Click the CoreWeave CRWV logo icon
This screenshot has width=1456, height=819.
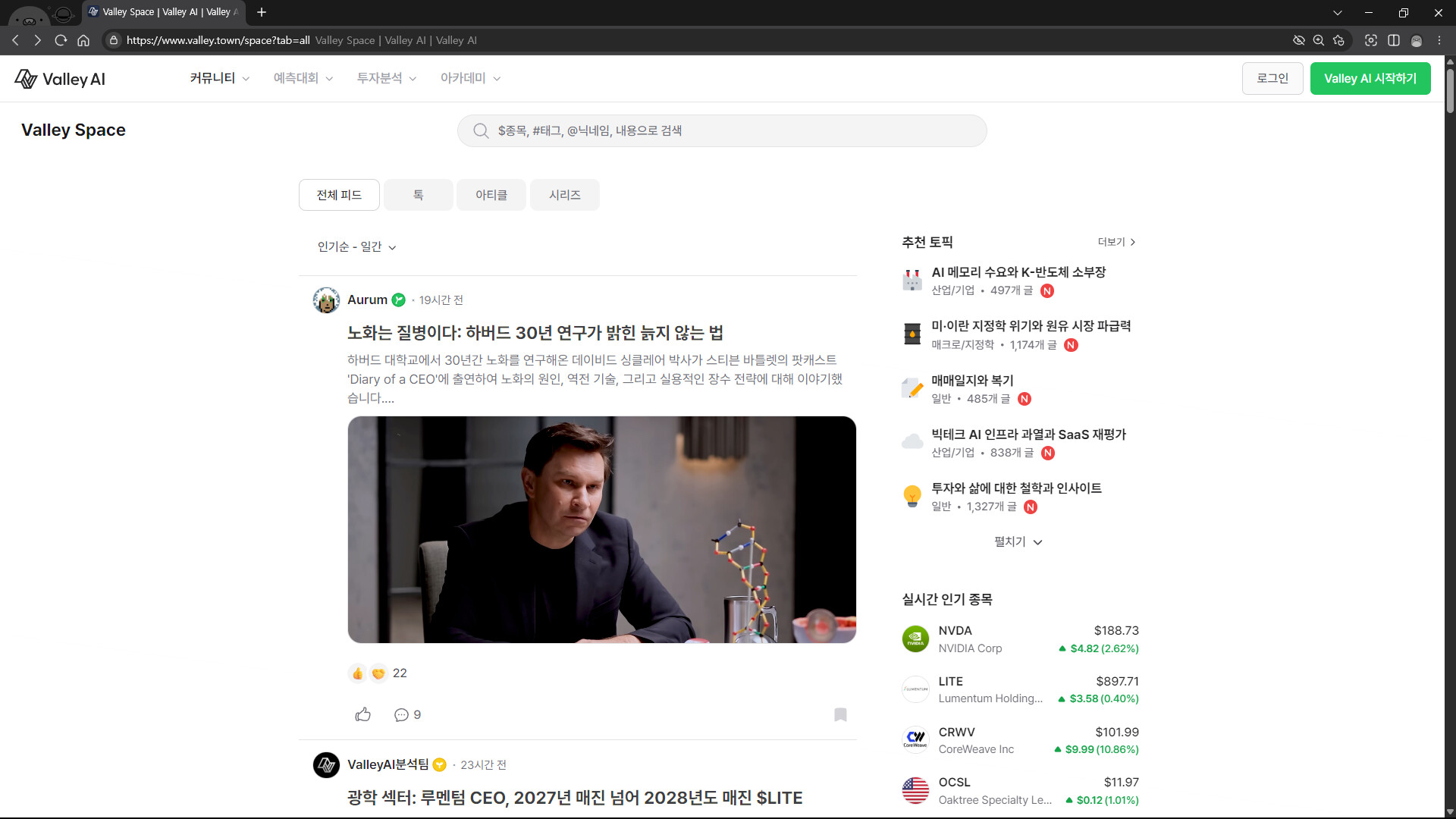click(x=915, y=740)
